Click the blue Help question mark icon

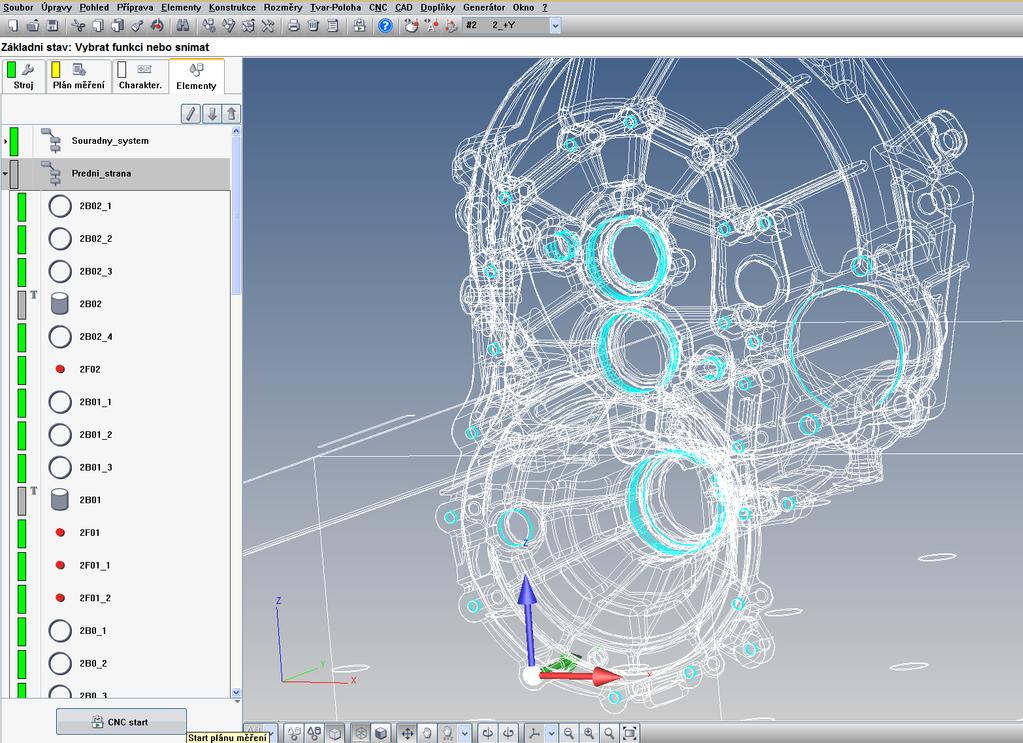[386, 25]
